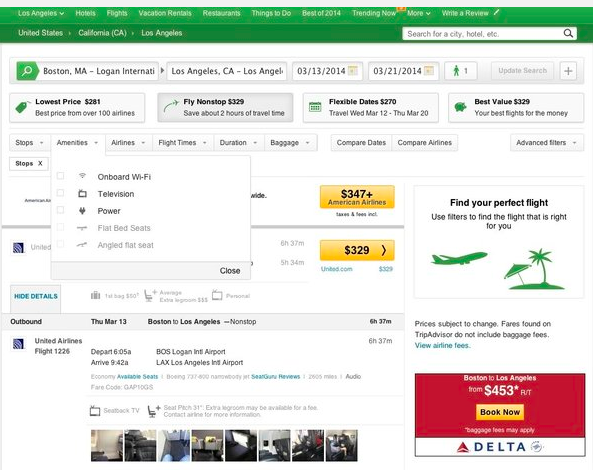Viewport: 593px width, 470px height.
Task: Open Things to Do in navigation
Action: [x=271, y=13]
